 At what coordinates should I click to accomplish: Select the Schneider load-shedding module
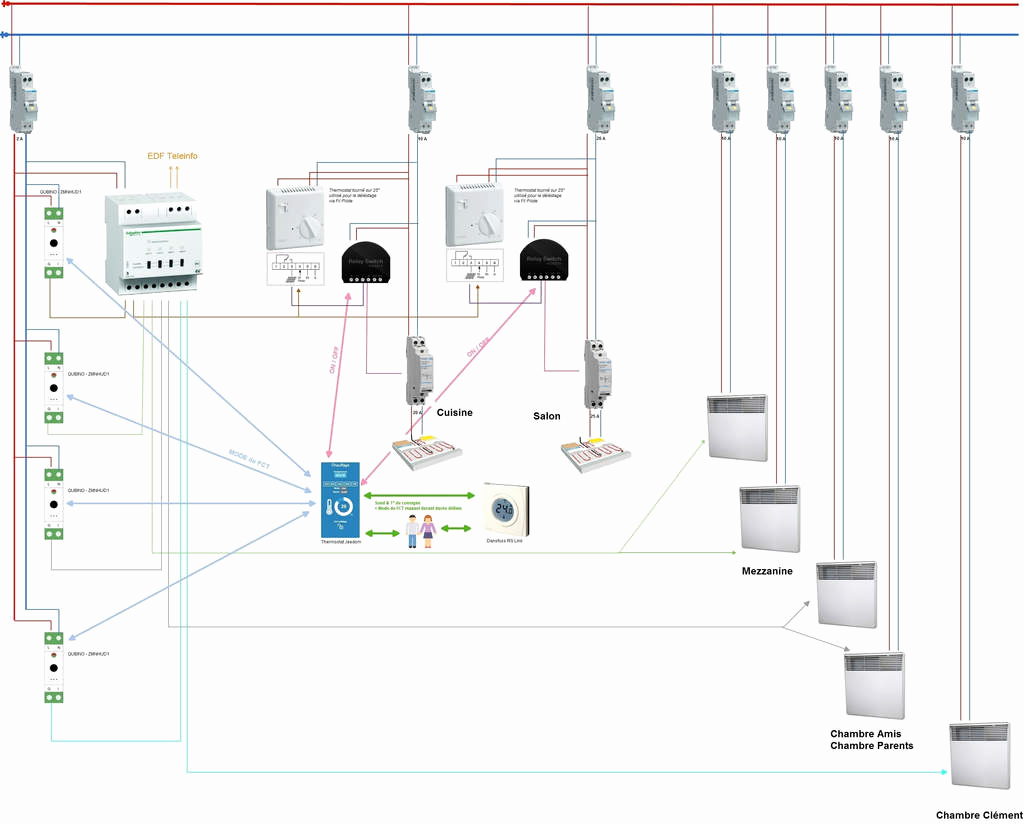pyautogui.click(x=153, y=244)
